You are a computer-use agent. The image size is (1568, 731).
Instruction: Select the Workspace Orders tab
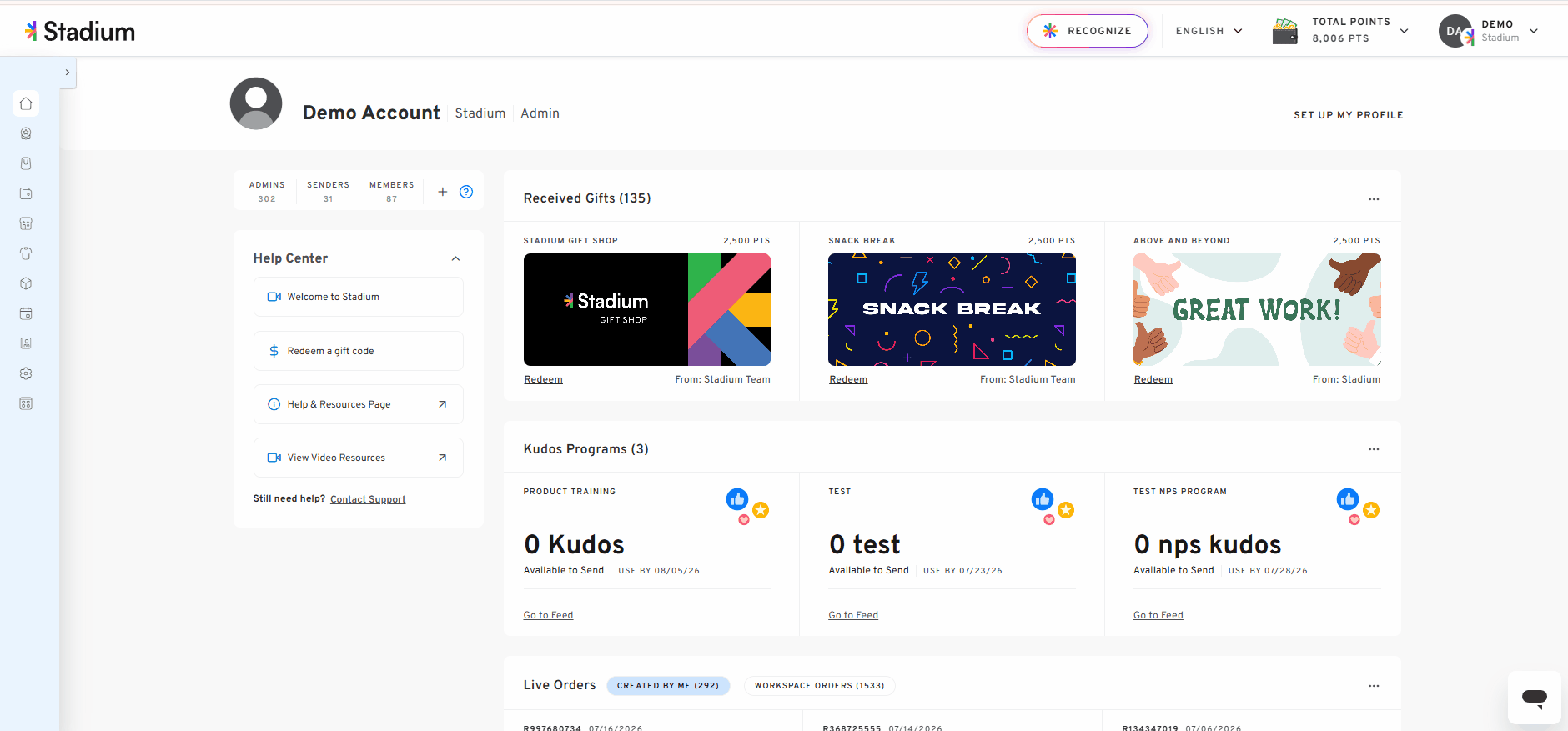click(820, 686)
